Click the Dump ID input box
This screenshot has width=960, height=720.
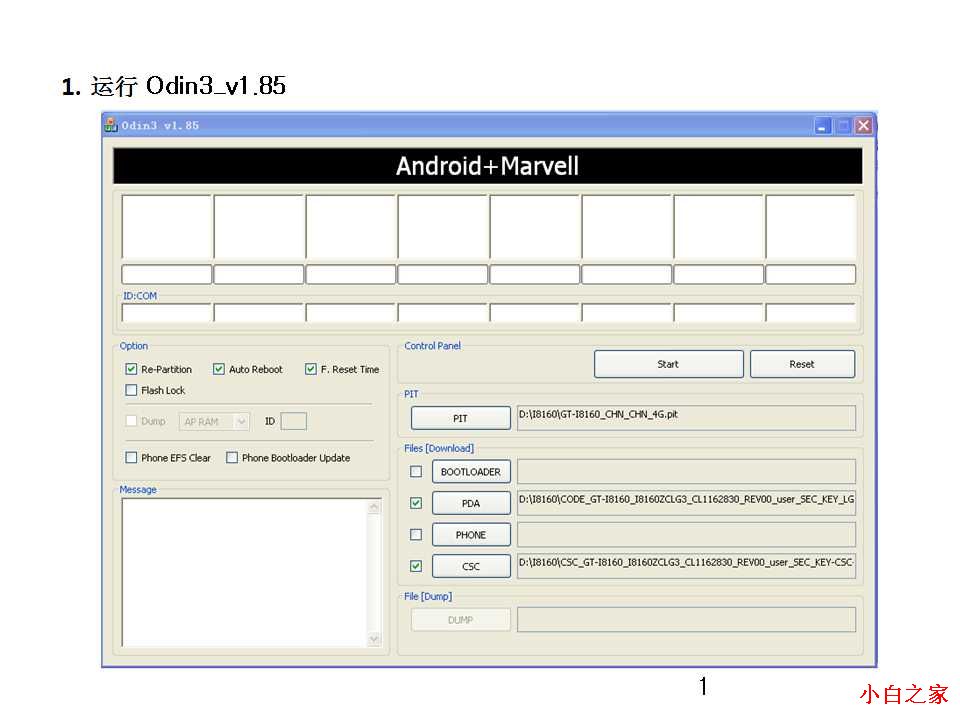tap(293, 421)
